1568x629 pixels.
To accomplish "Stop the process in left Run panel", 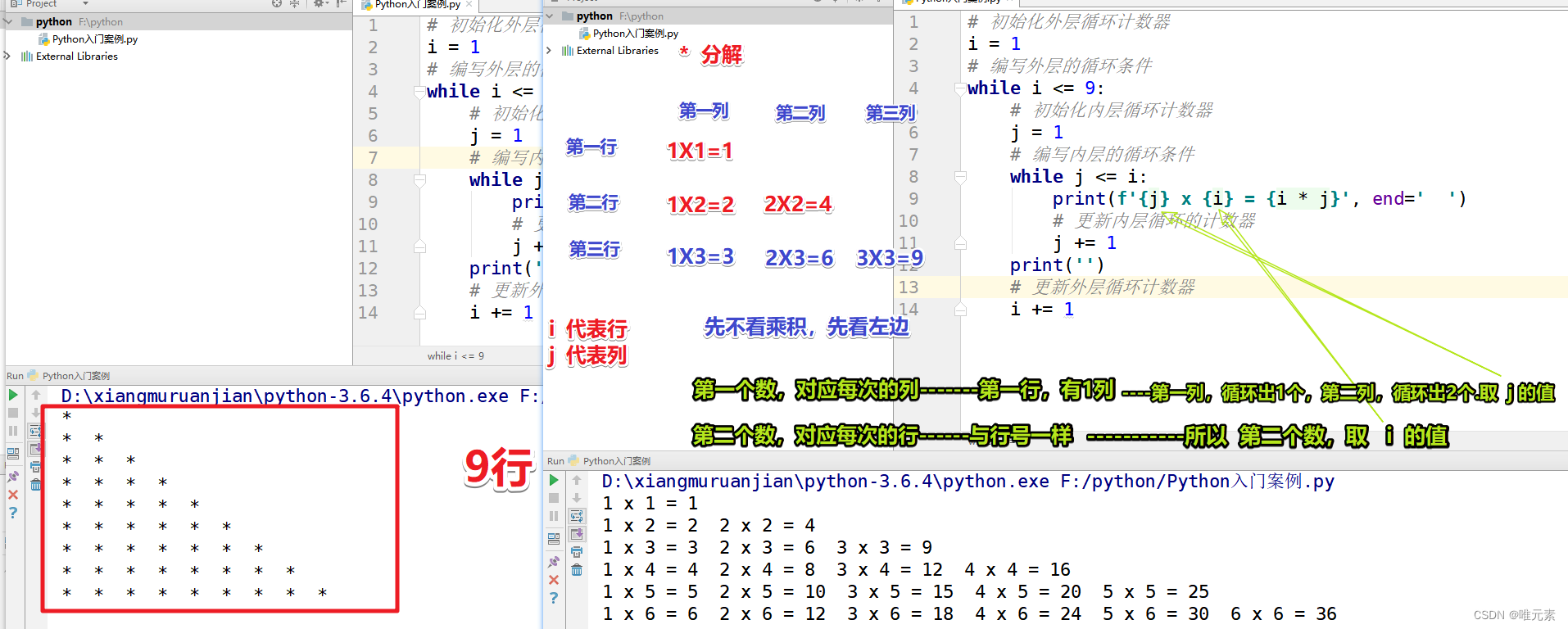I will point(13,413).
